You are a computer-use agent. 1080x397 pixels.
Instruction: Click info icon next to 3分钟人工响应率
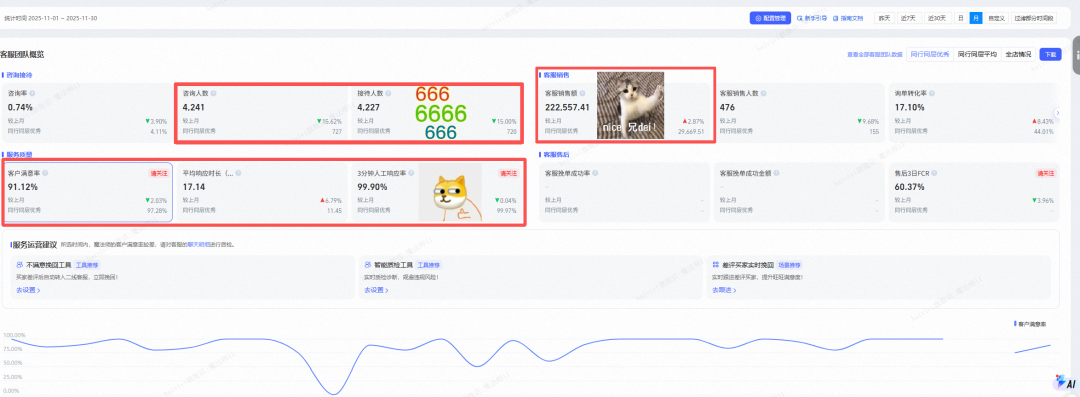click(x=410, y=174)
